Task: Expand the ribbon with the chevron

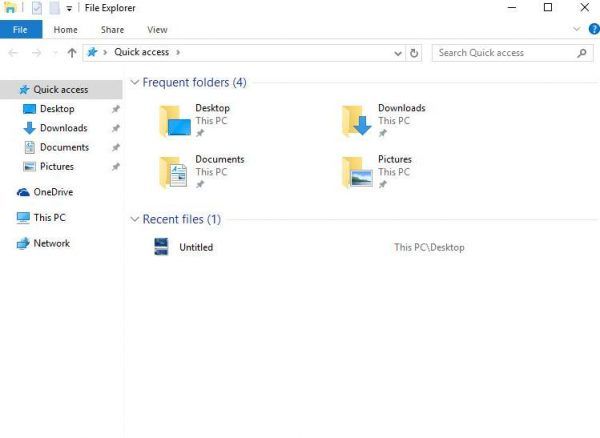Action: tap(577, 29)
